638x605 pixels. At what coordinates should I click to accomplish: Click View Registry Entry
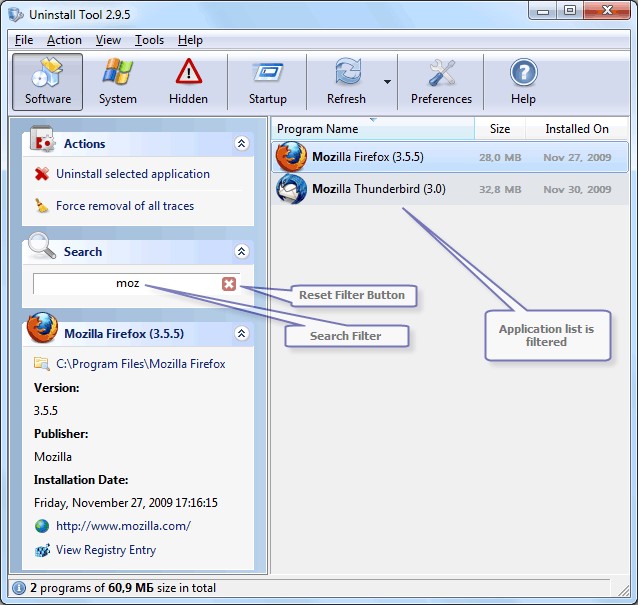pos(106,550)
